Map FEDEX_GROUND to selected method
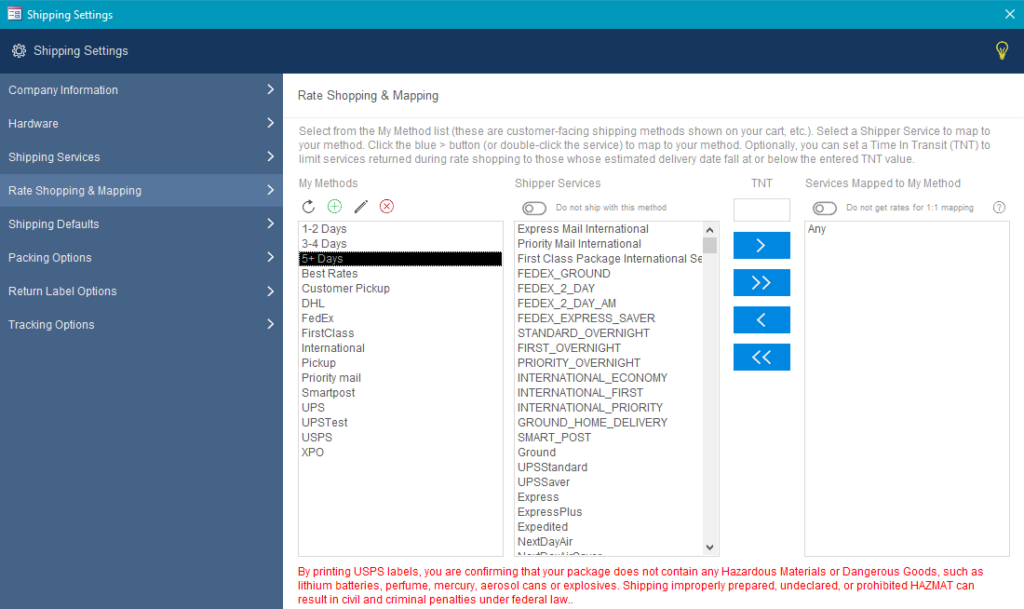The width and height of the screenshot is (1024, 609). tap(564, 272)
